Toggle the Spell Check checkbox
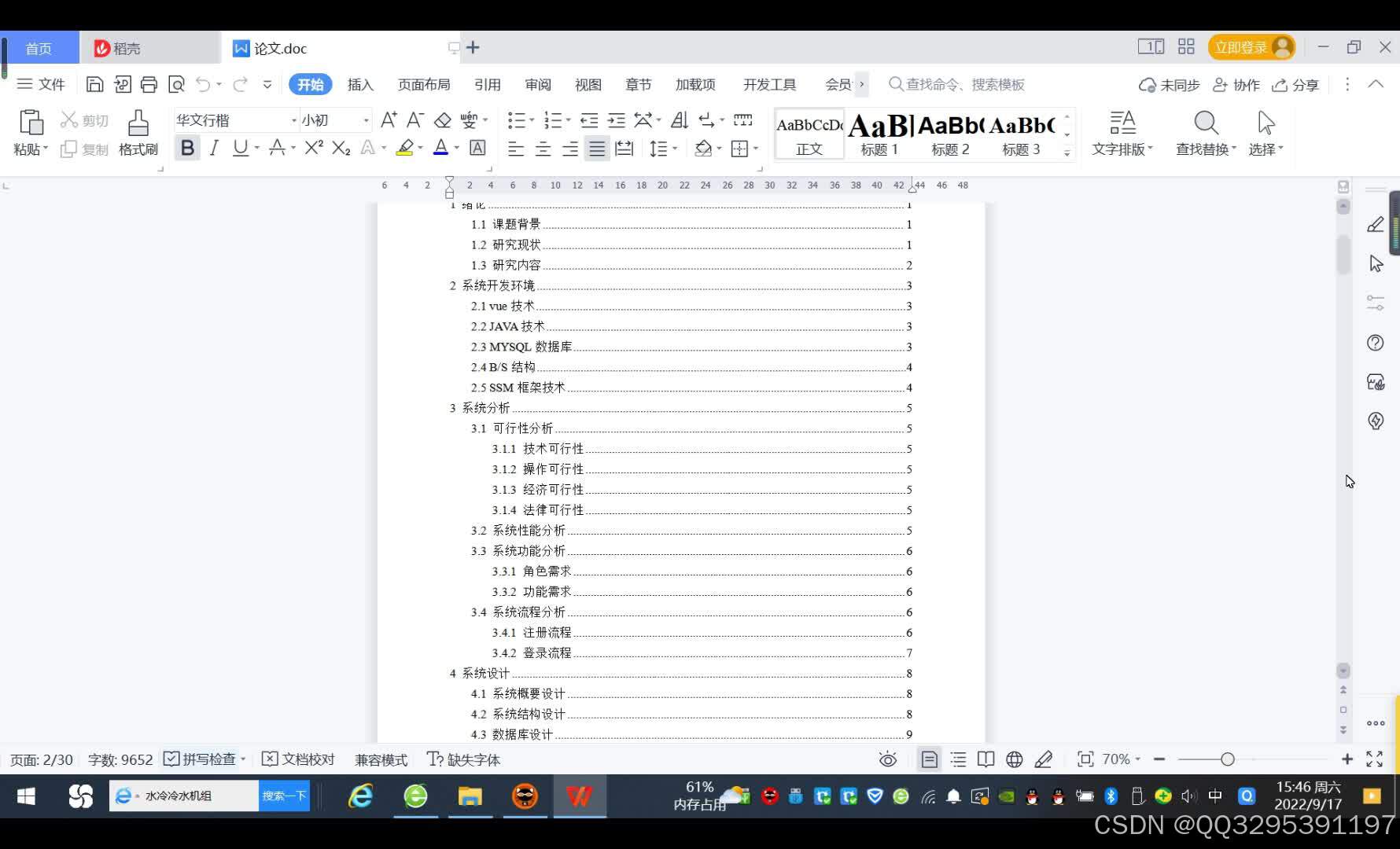This screenshot has width=1400, height=849. pos(171,759)
